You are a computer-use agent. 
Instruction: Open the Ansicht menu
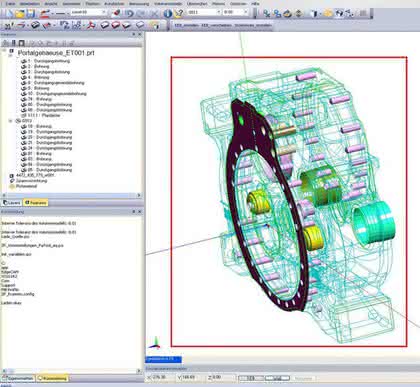coord(51,4)
